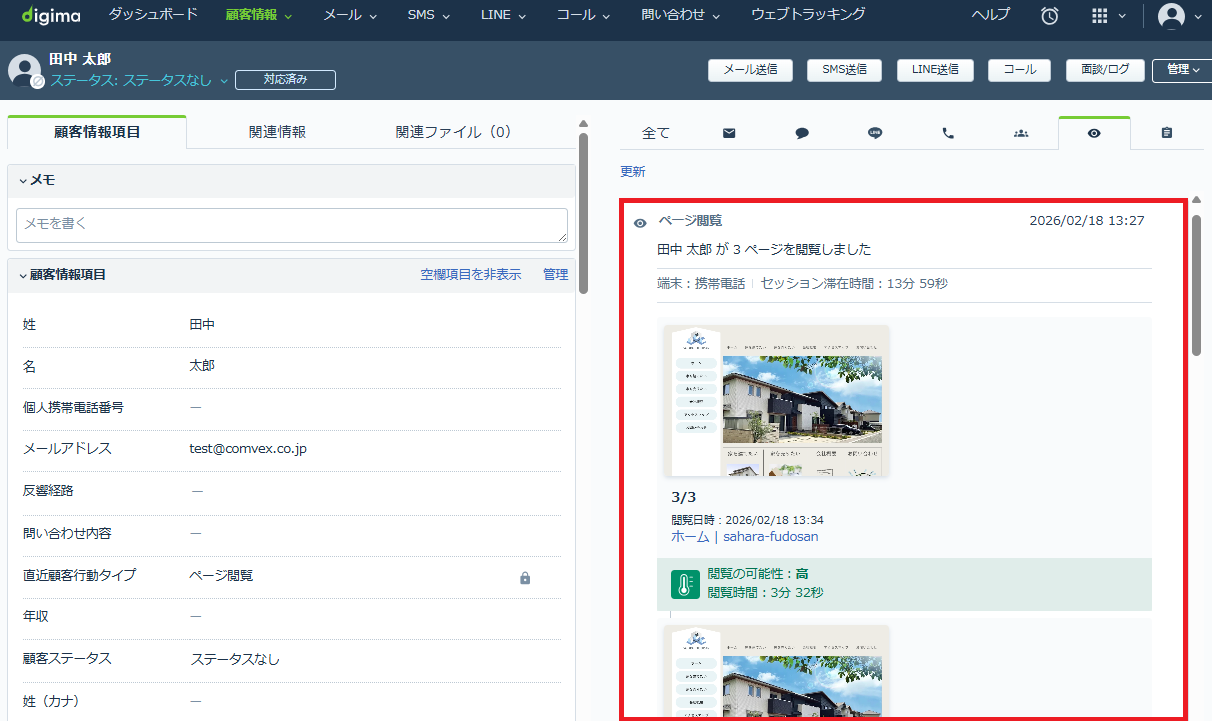Open the ウェブトラッキング menu
The image size is (1212, 721).
pyautogui.click(x=808, y=15)
